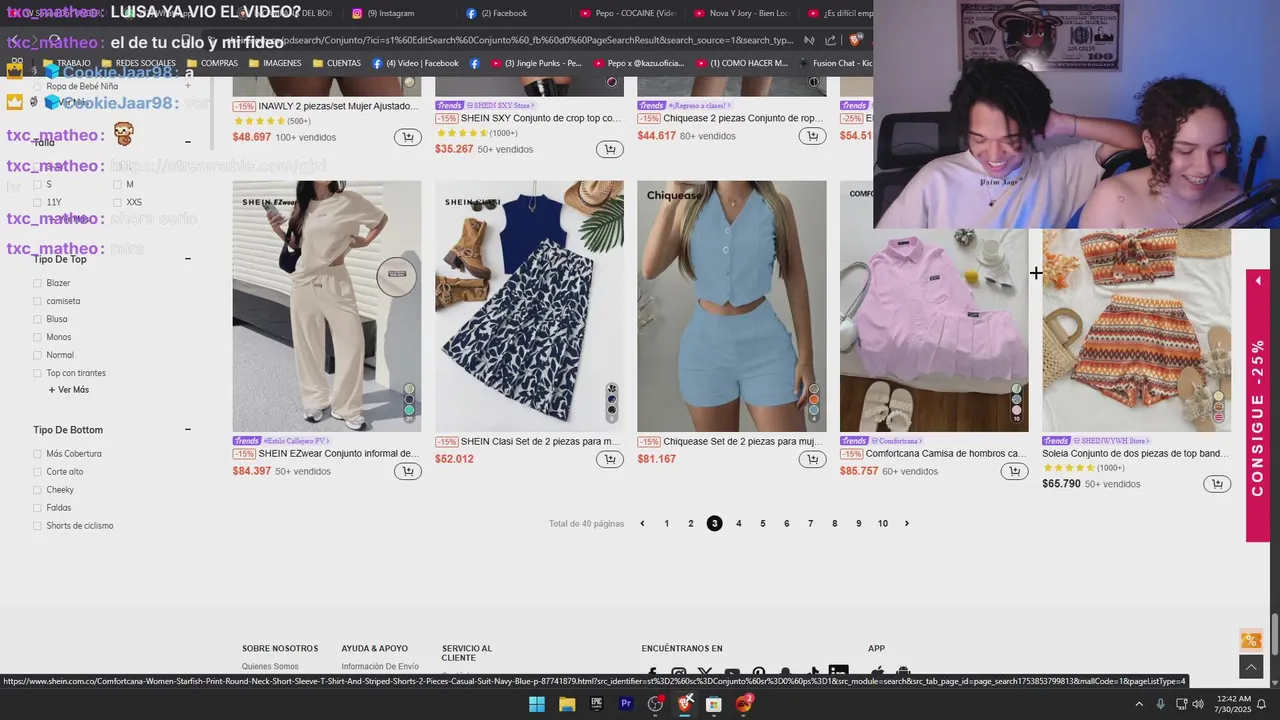
Task: Expand Ver Más top types
Action: click(x=68, y=390)
